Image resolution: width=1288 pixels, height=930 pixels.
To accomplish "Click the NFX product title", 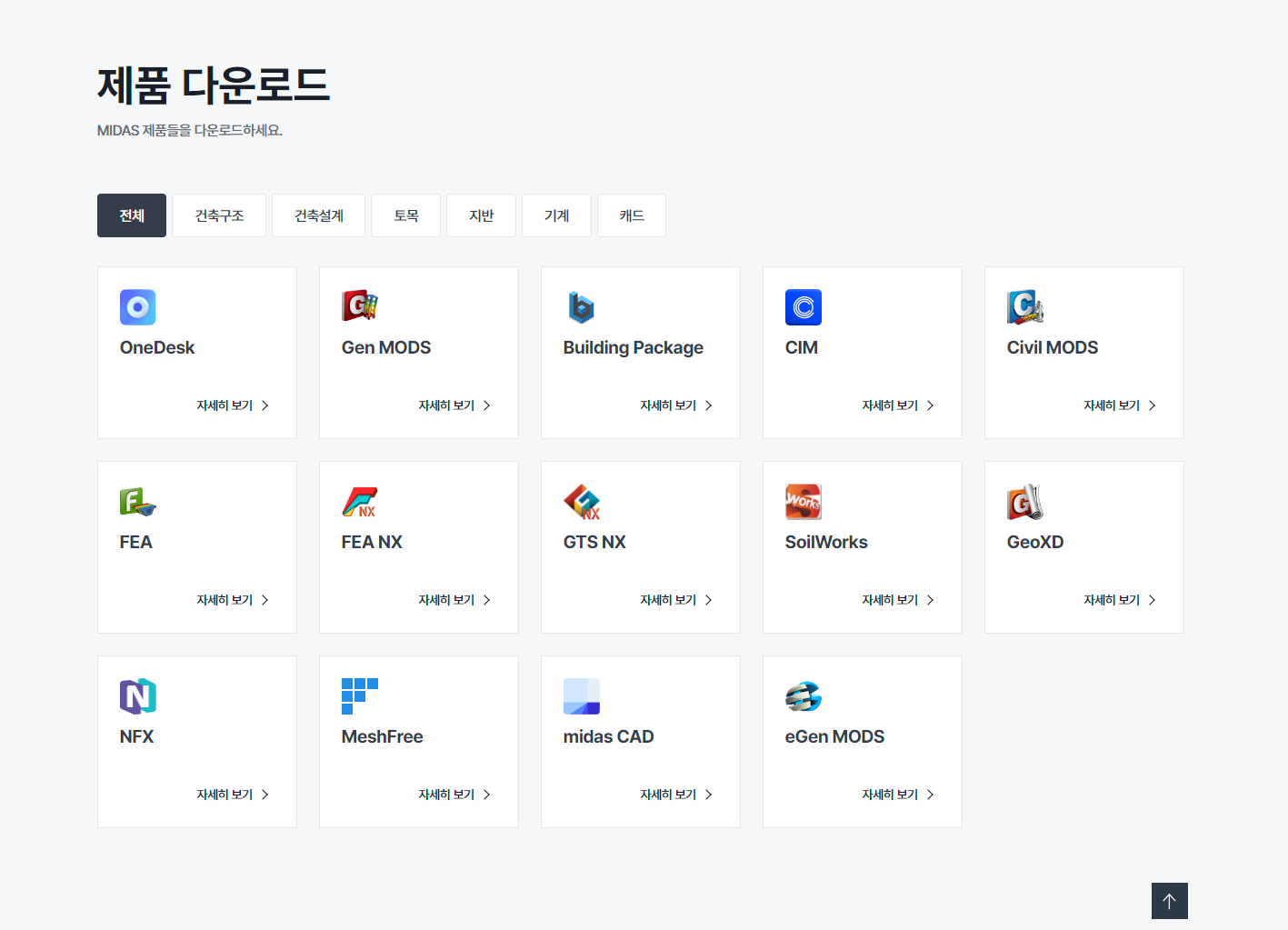I will click(x=137, y=736).
